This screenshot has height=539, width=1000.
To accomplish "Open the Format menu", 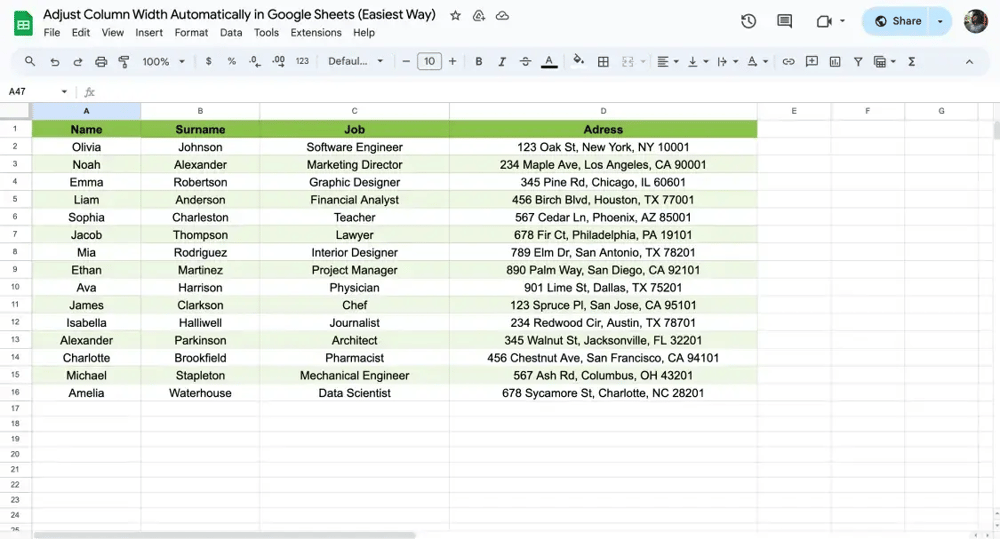I will (191, 33).
